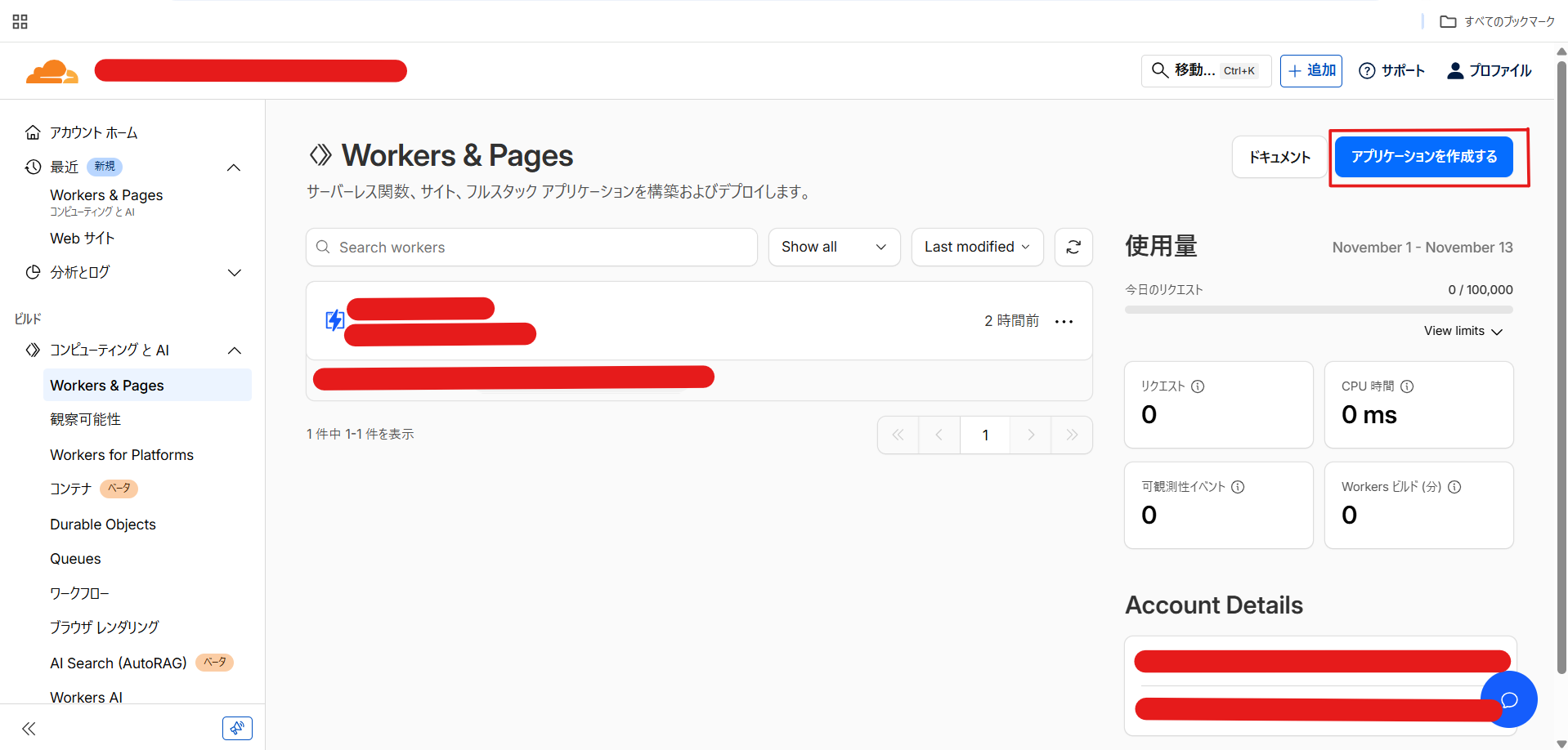Collapse the コンピューティングと AI section

(234, 350)
